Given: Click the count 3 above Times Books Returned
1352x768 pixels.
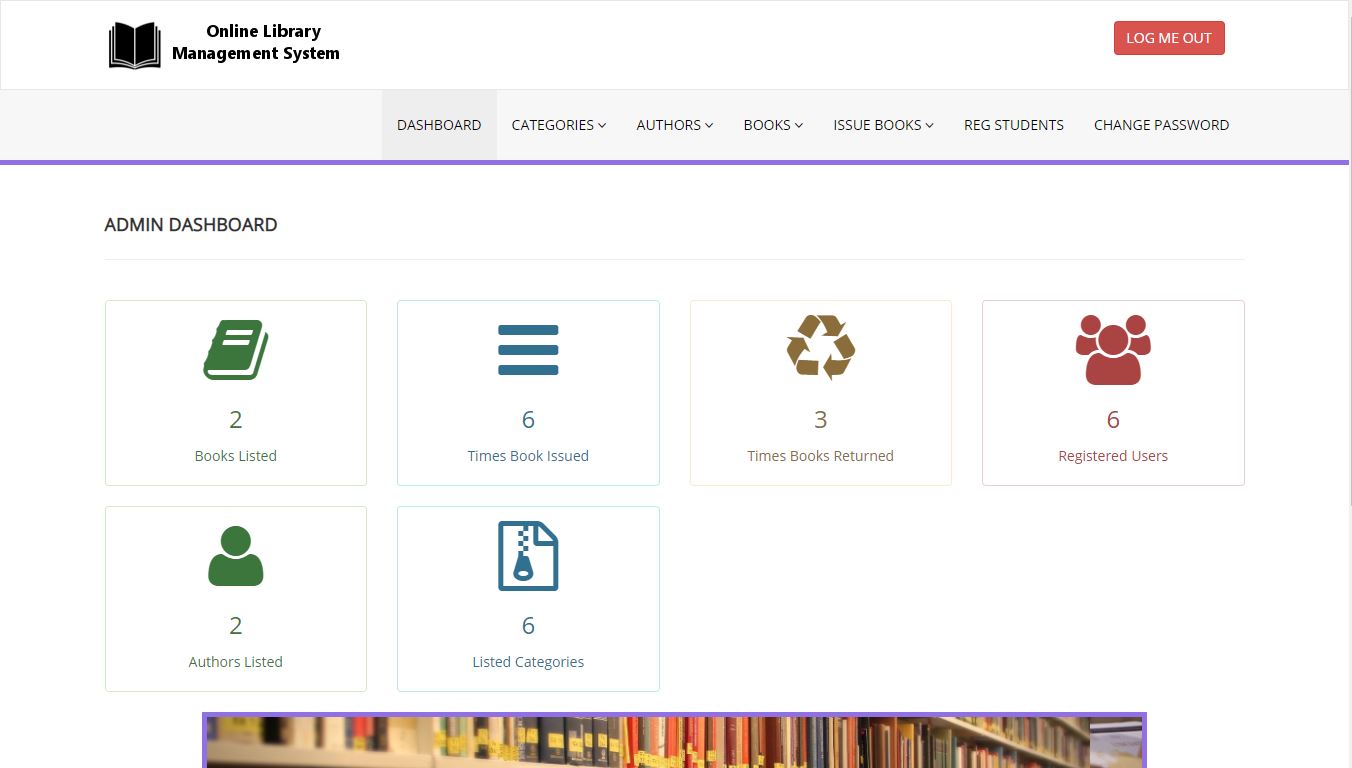Looking at the screenshot, I should pos(821,419).
